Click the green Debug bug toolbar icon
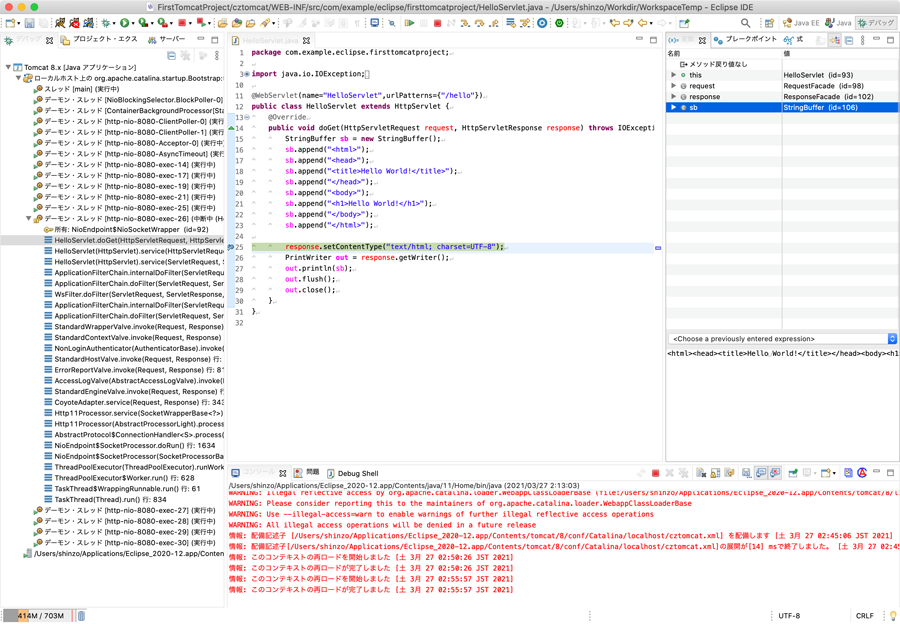Image resolution: width=900 pixels, height=624 pixels. 106,23
